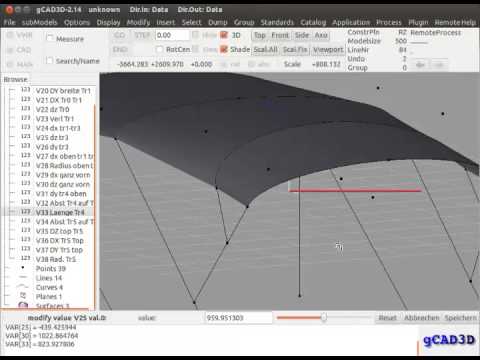
Task: Open the Modify menu
Action: click(x=138, y=22)
